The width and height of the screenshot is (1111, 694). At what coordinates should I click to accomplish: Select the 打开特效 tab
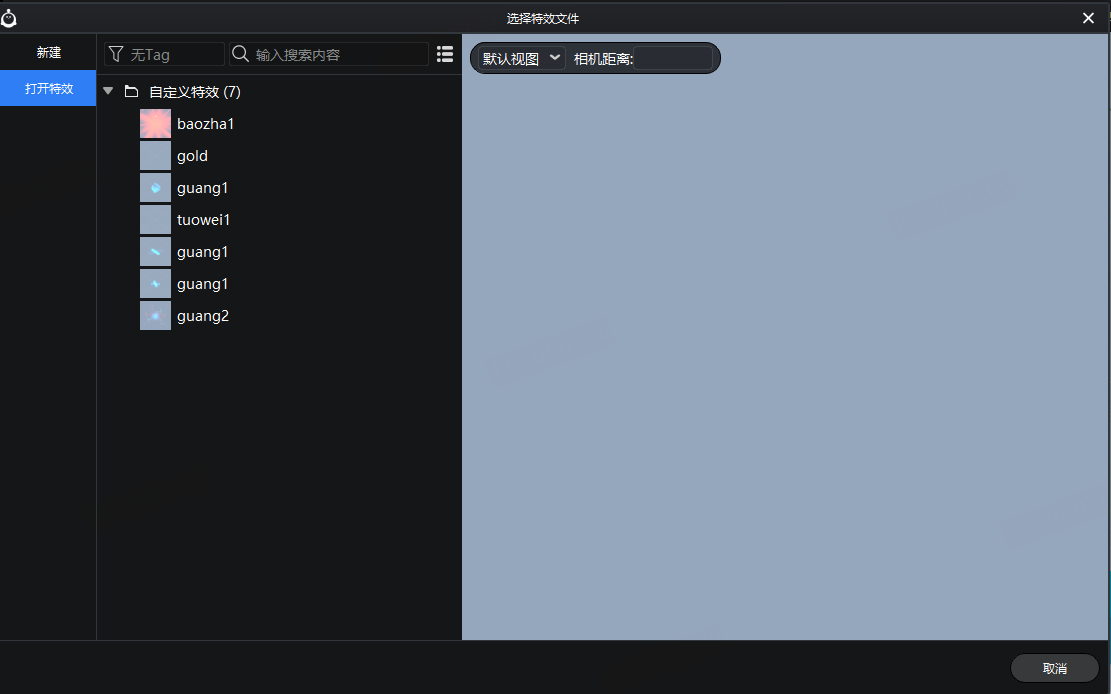click(48, 88)
